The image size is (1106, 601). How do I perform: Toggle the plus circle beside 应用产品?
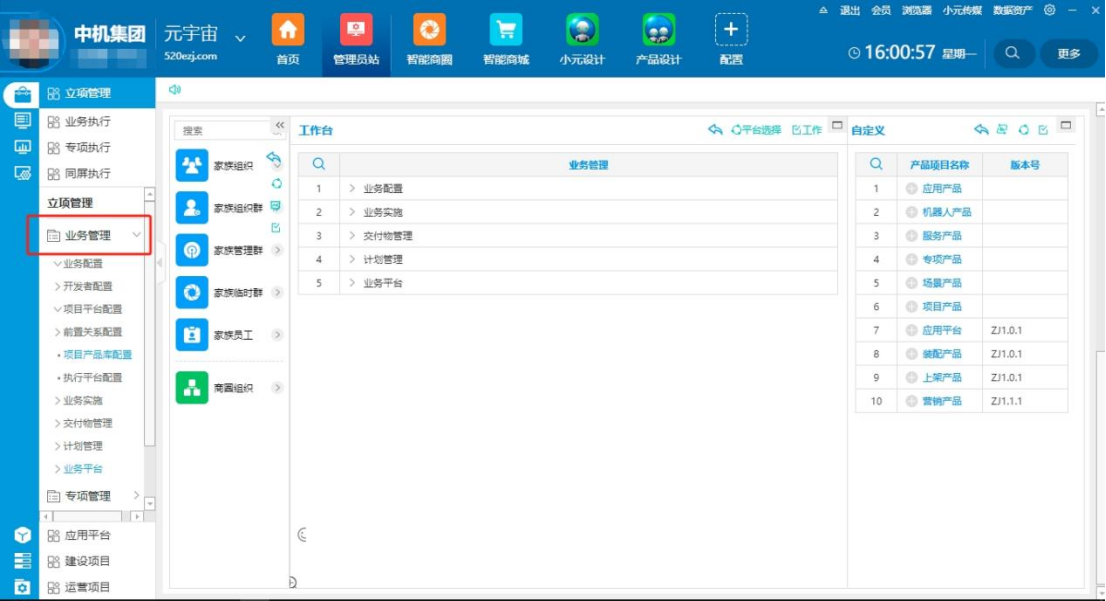[911, 189]
